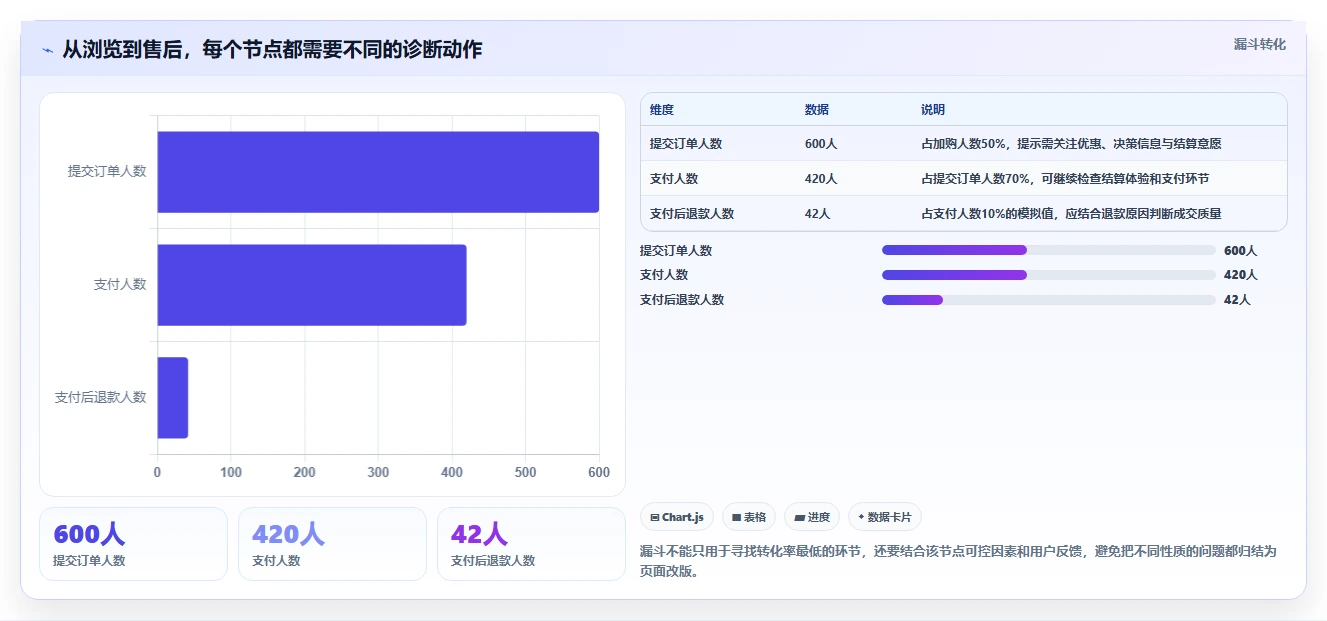Click the 42人 value beside the progress bar
Viewport: 1327px width, 621px height.
click(x=1237, y=300)
